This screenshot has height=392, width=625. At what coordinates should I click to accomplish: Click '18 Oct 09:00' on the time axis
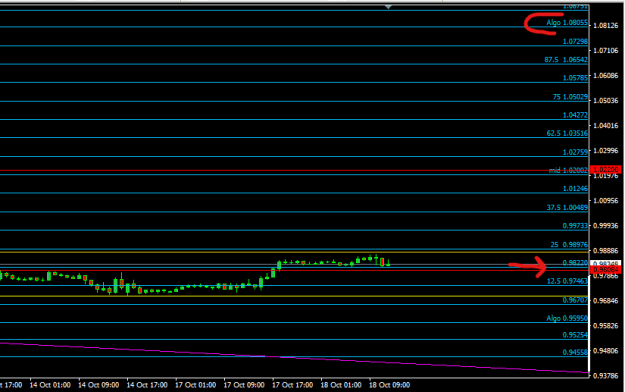389,385
